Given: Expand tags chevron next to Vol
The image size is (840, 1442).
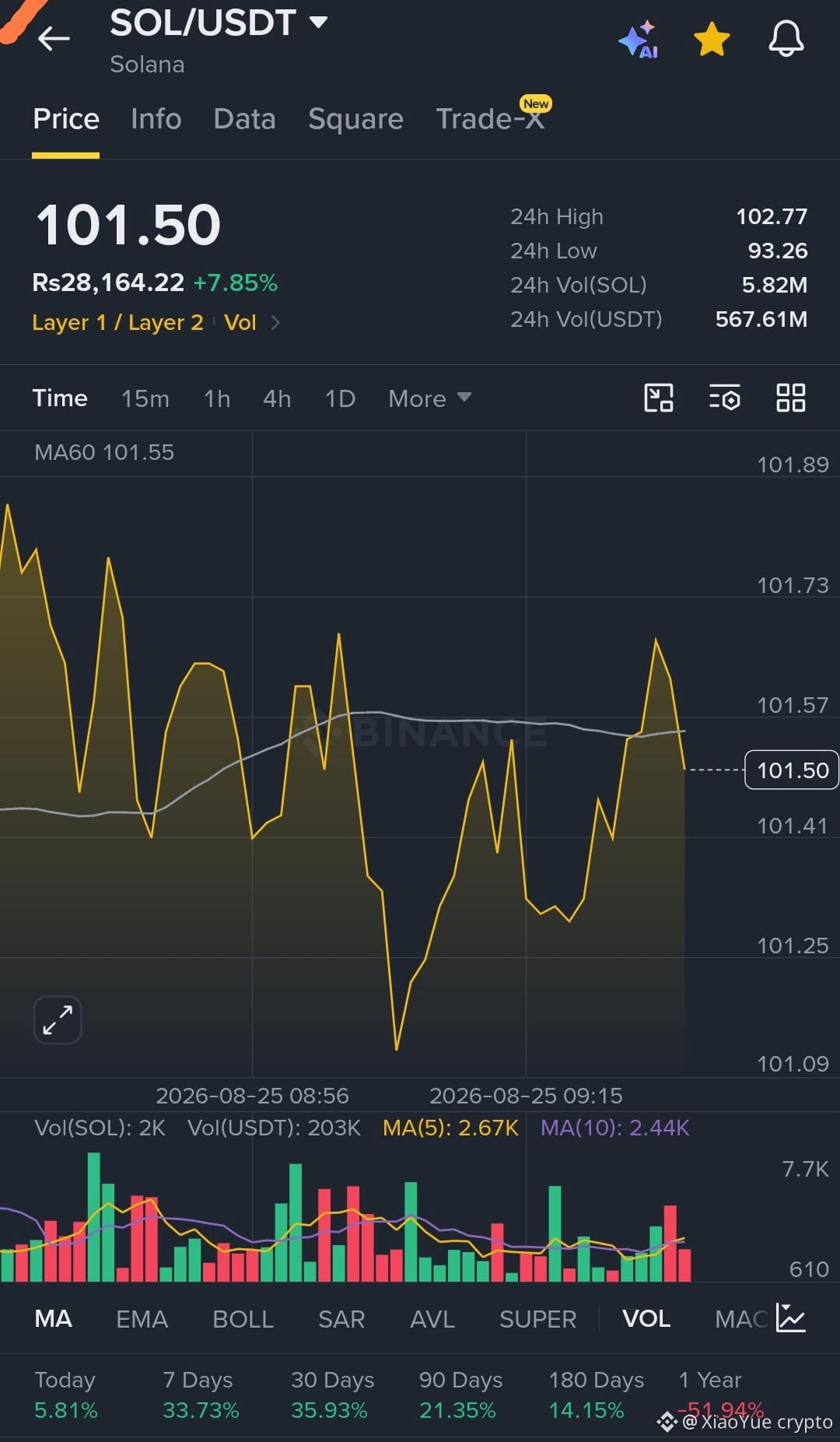Looking at the screenshot, I should 275,322.
